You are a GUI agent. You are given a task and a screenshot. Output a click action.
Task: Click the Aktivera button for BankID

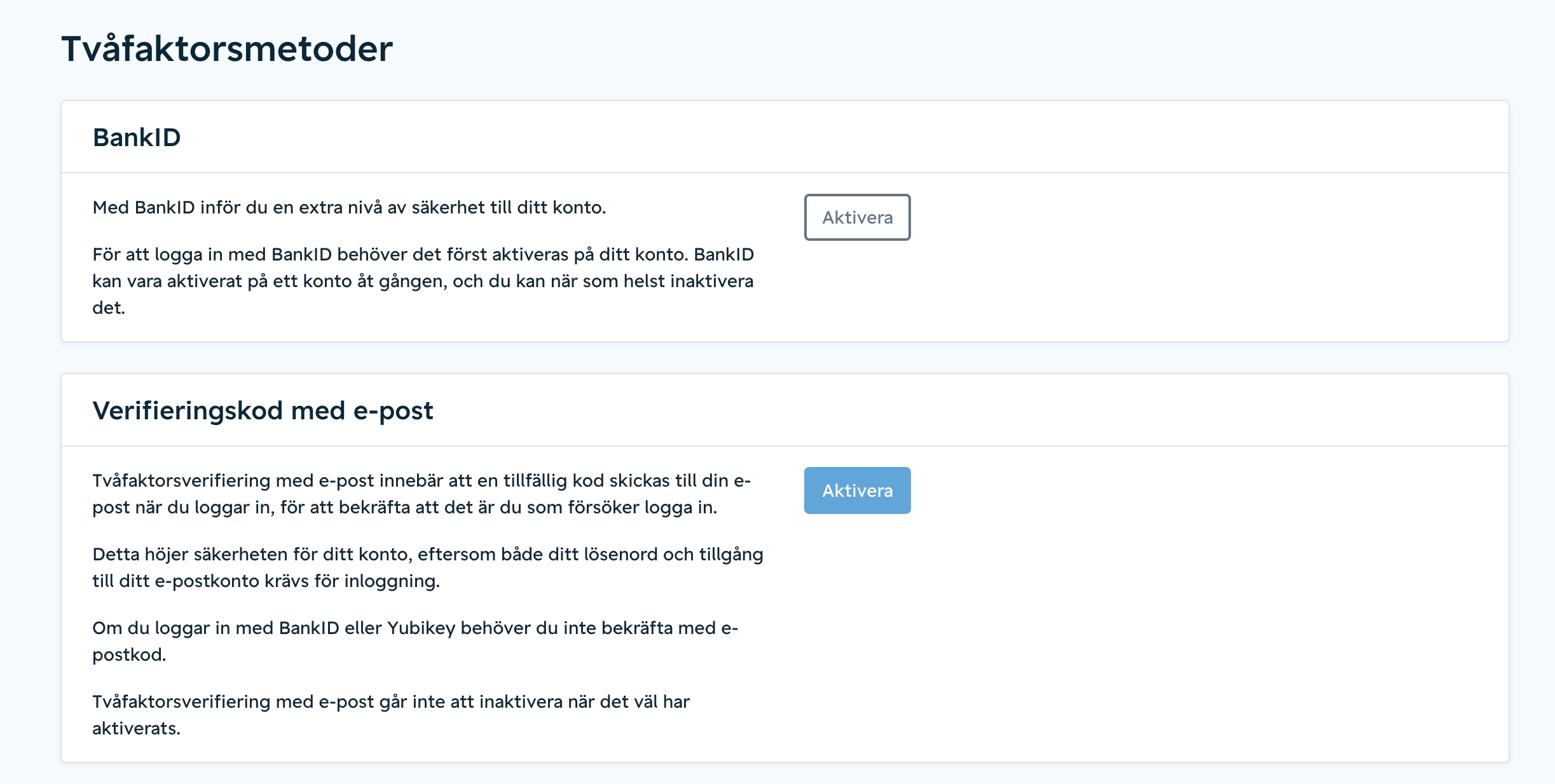point(857,217)
